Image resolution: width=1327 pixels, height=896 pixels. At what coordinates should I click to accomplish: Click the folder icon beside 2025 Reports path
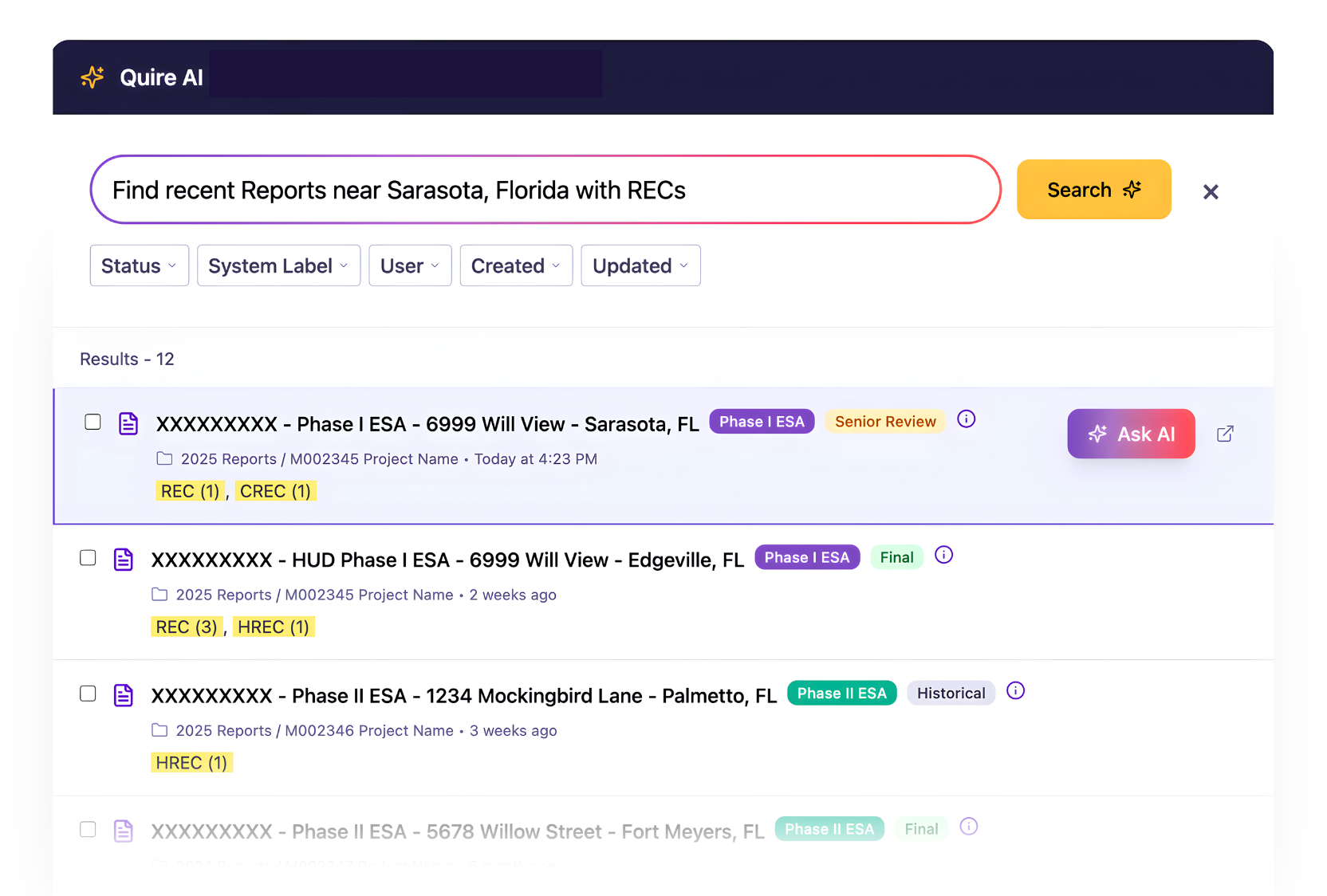coord(164,458)
